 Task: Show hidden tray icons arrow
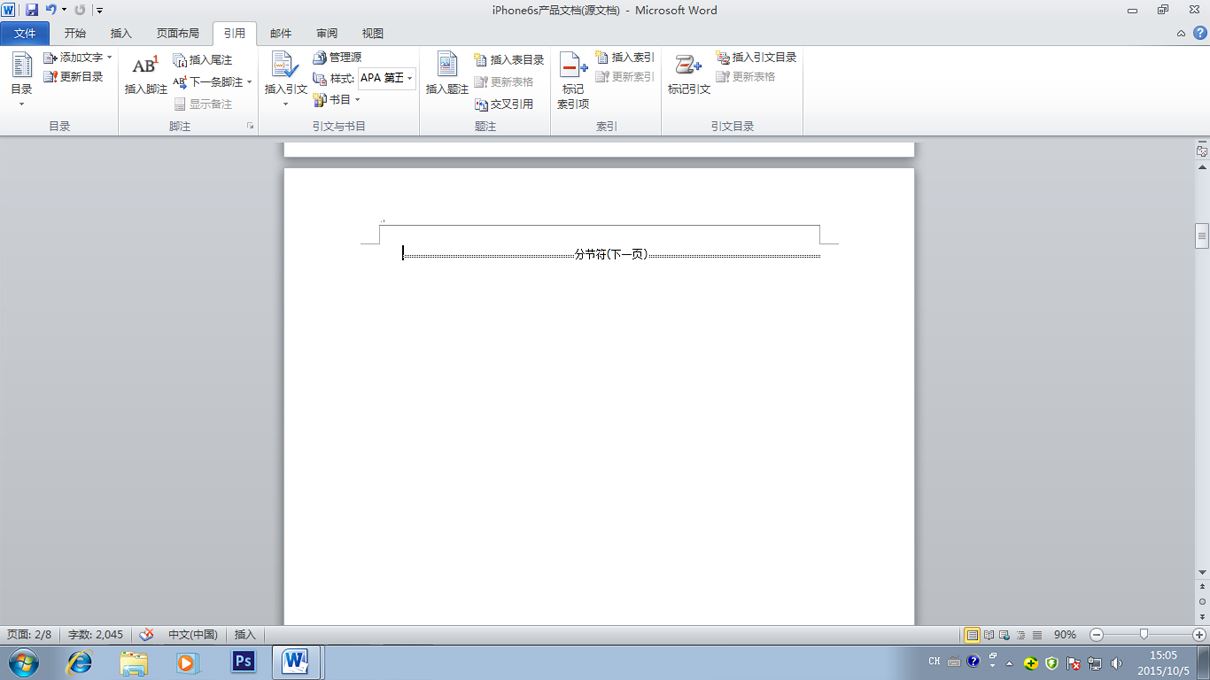click(x=1009, y=663)
